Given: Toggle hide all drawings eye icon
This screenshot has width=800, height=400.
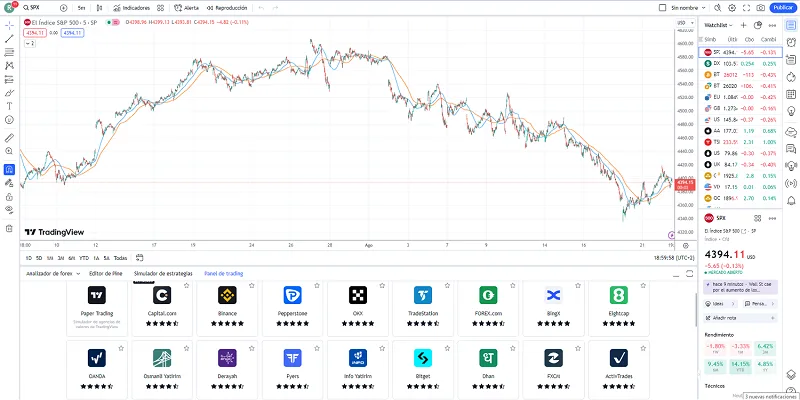Looking at the screenshot, I should click(9, 210).
